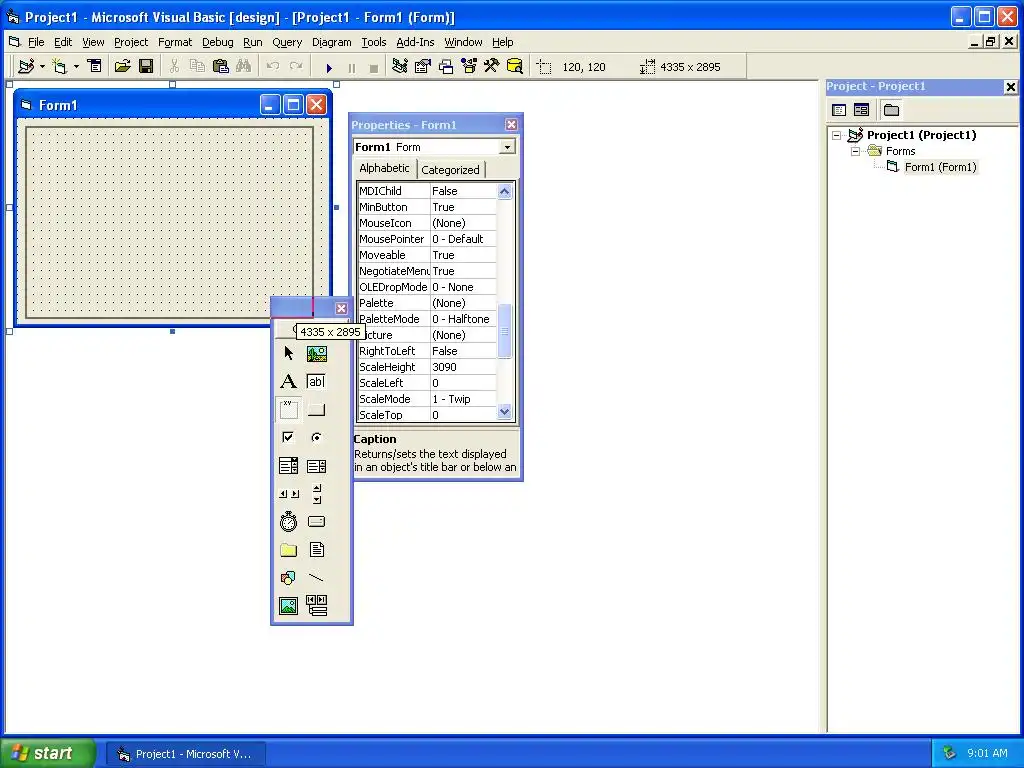Open the Diagram menu
1024x768 pixels.
332,42
